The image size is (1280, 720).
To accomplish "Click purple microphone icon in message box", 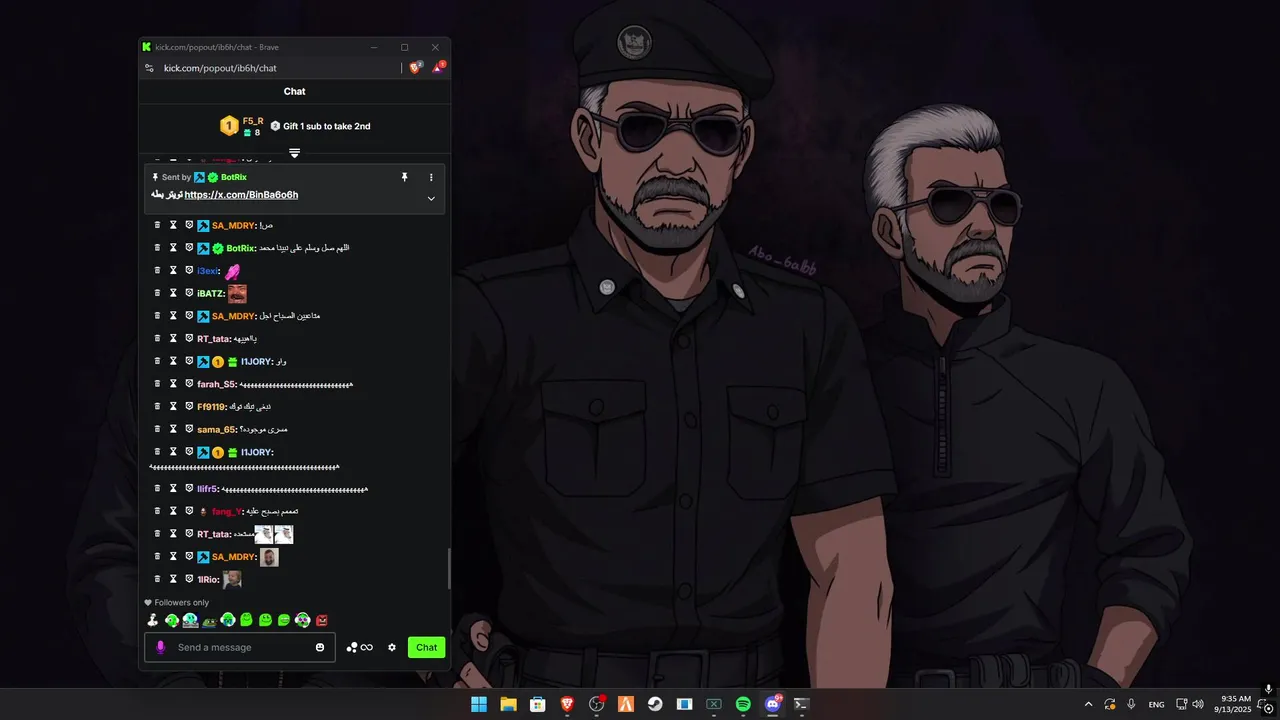I will tap(160, 647).
